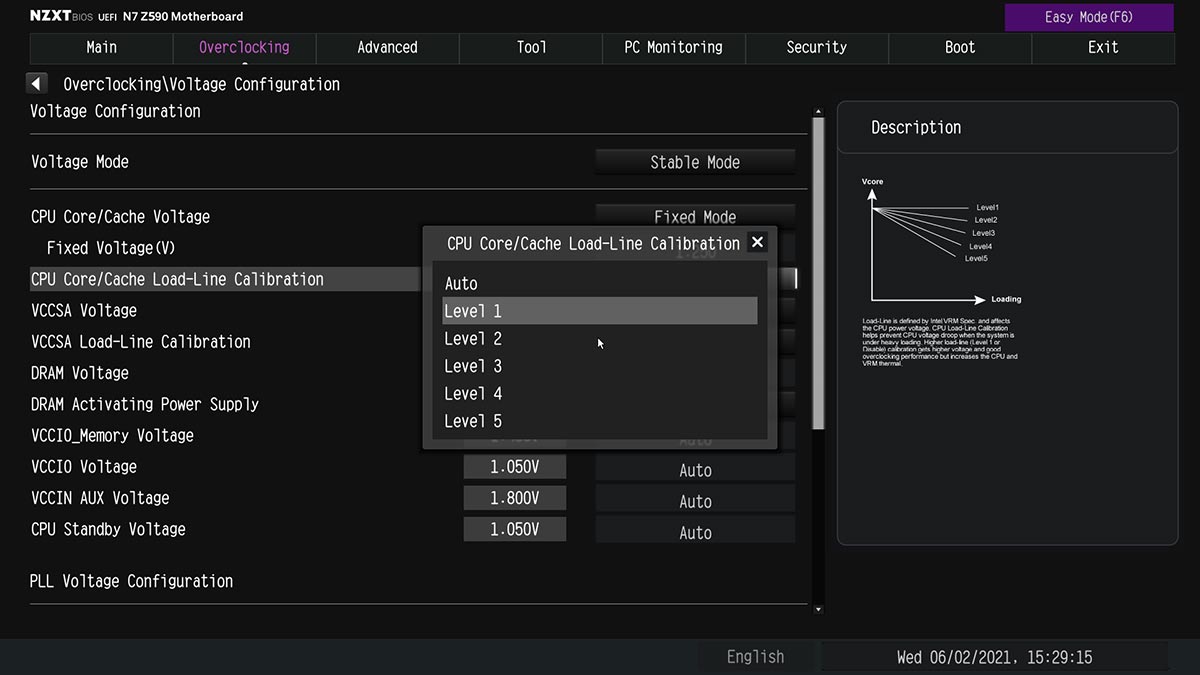Image resolution: width=1200 pixels, height=675 pixels.
Task: Select the Fixed Voltage(V) row label
Action: tap(111, 248)
